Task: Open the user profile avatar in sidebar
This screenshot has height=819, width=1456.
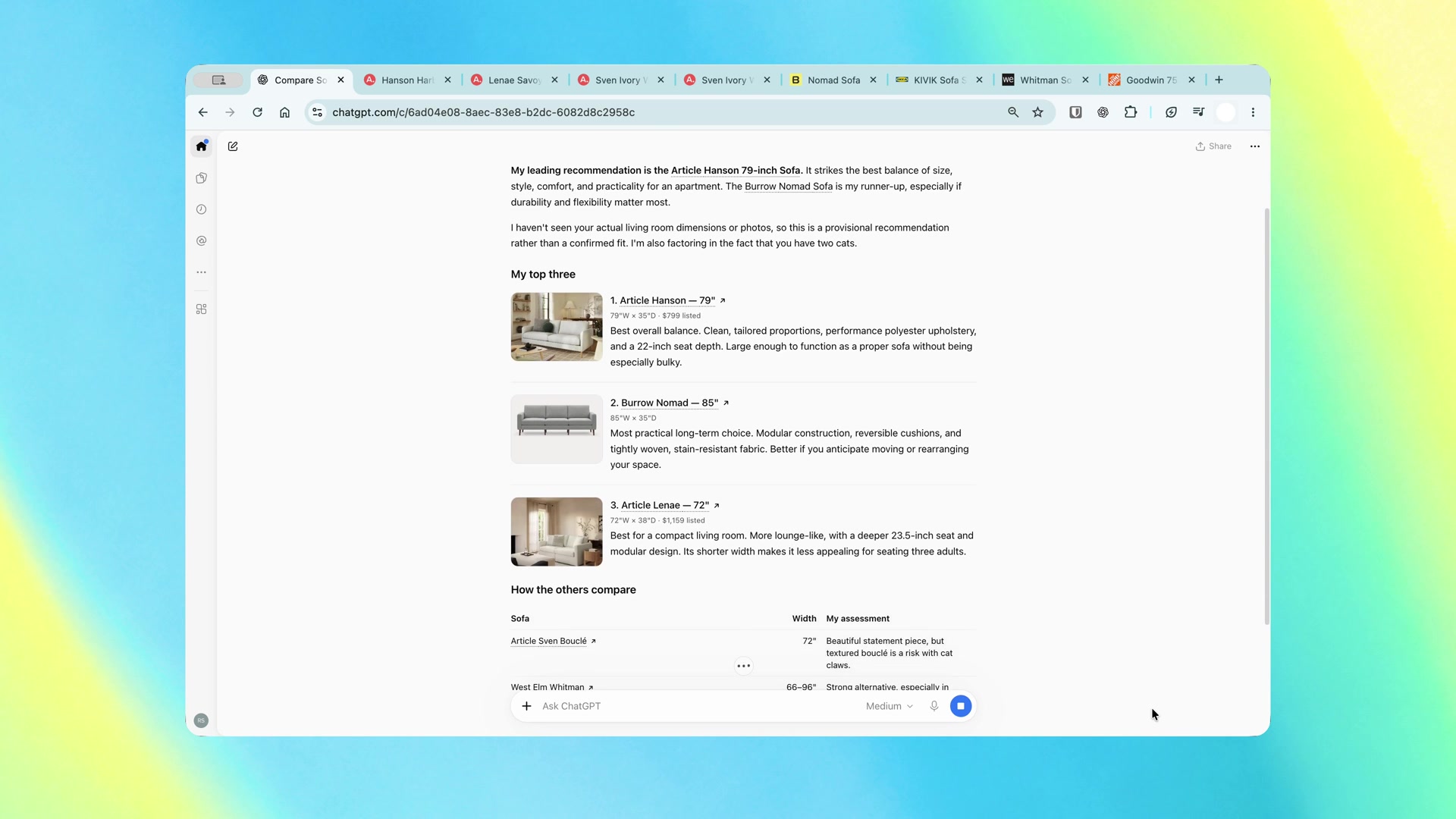Action: click(201, 720)
